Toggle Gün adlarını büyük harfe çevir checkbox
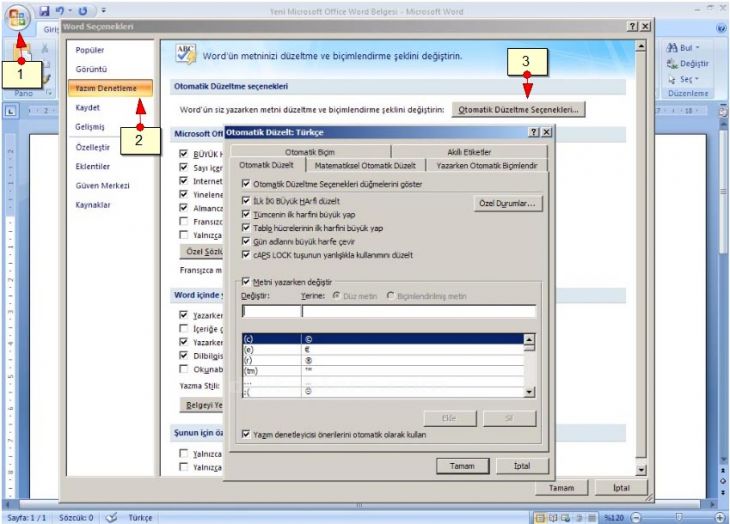The width and height of the screenshot is (730, 524). coord(246,241)
